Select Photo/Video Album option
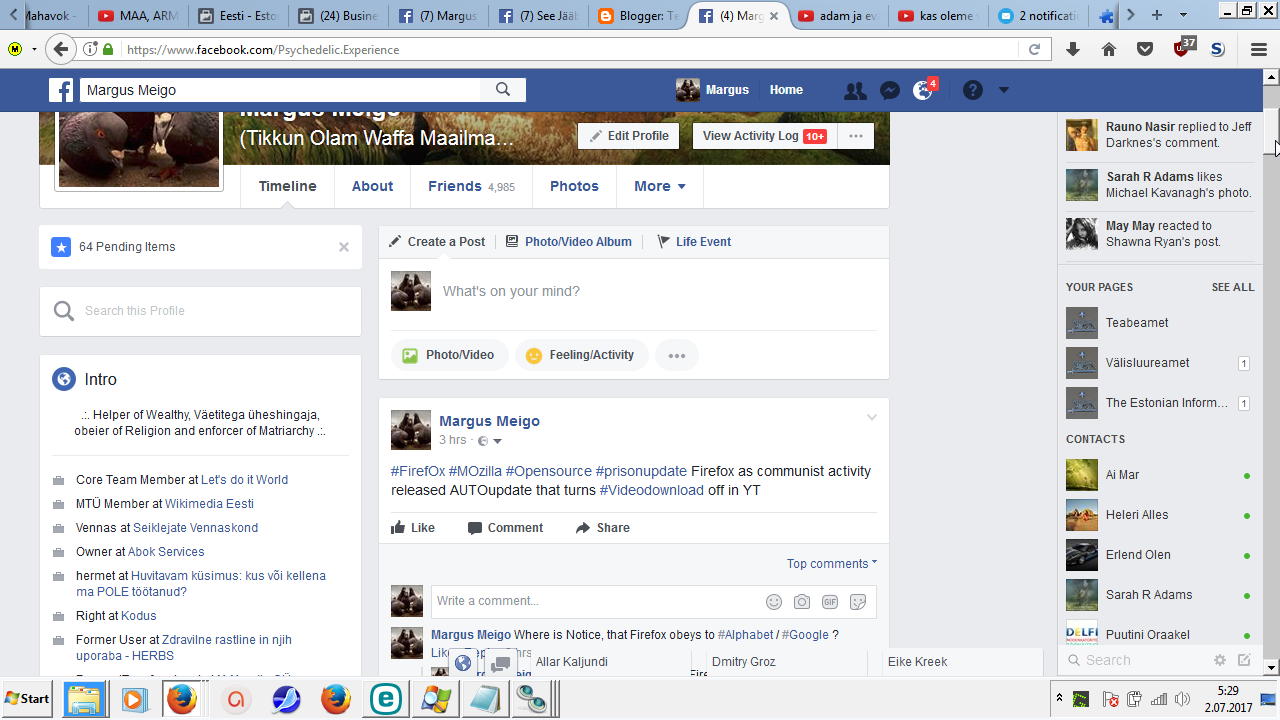Viewport: 1280px width, 720px height. (568, 242)
